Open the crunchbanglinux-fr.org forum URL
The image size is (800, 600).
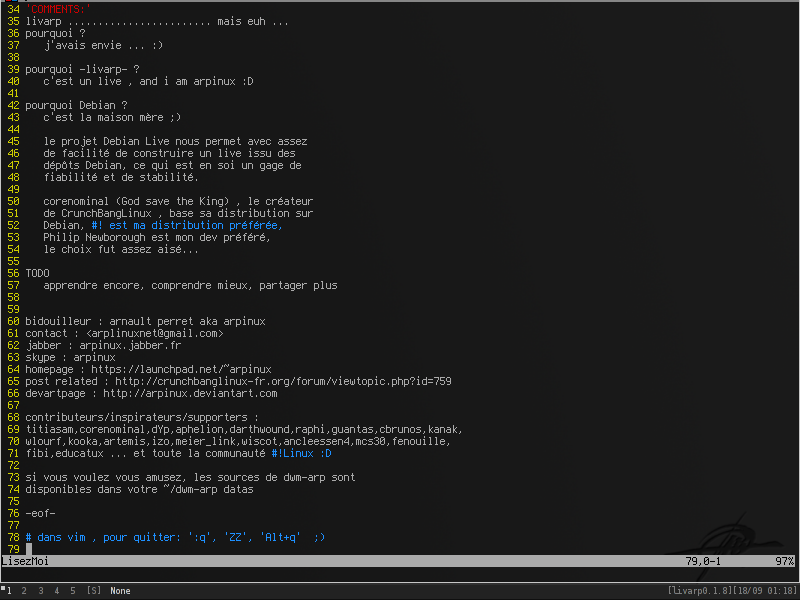[283, 382]
